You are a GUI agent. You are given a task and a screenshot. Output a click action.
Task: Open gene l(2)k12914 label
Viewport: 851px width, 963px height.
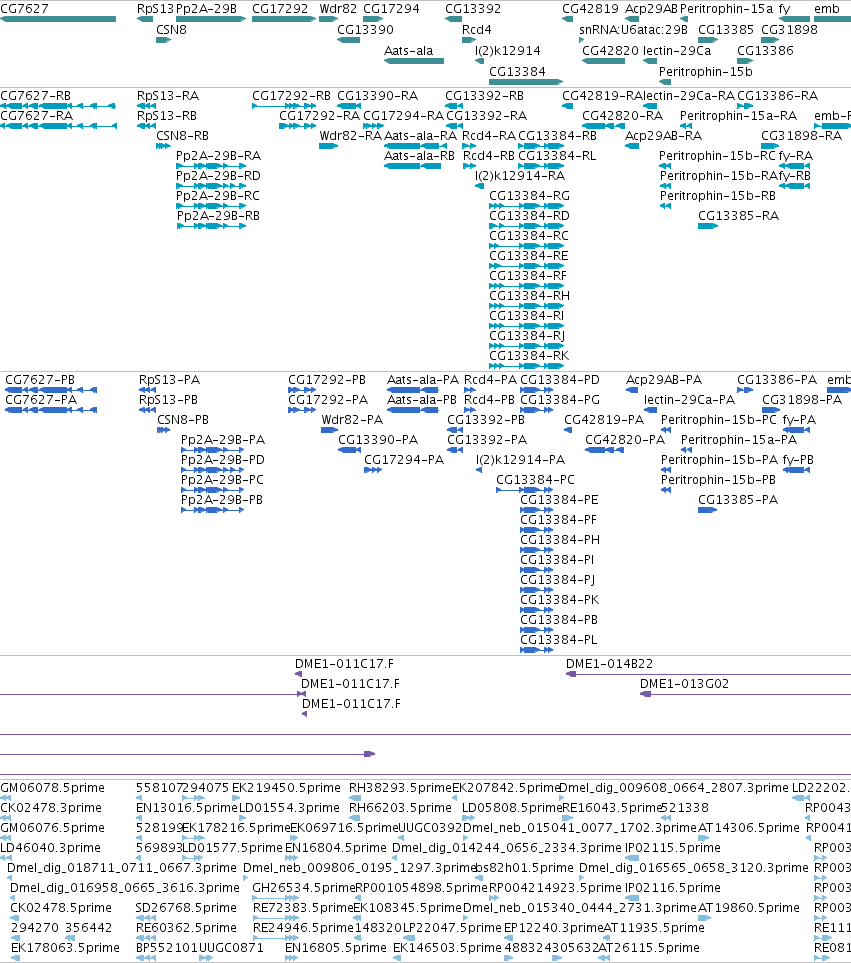click(508, 51)
